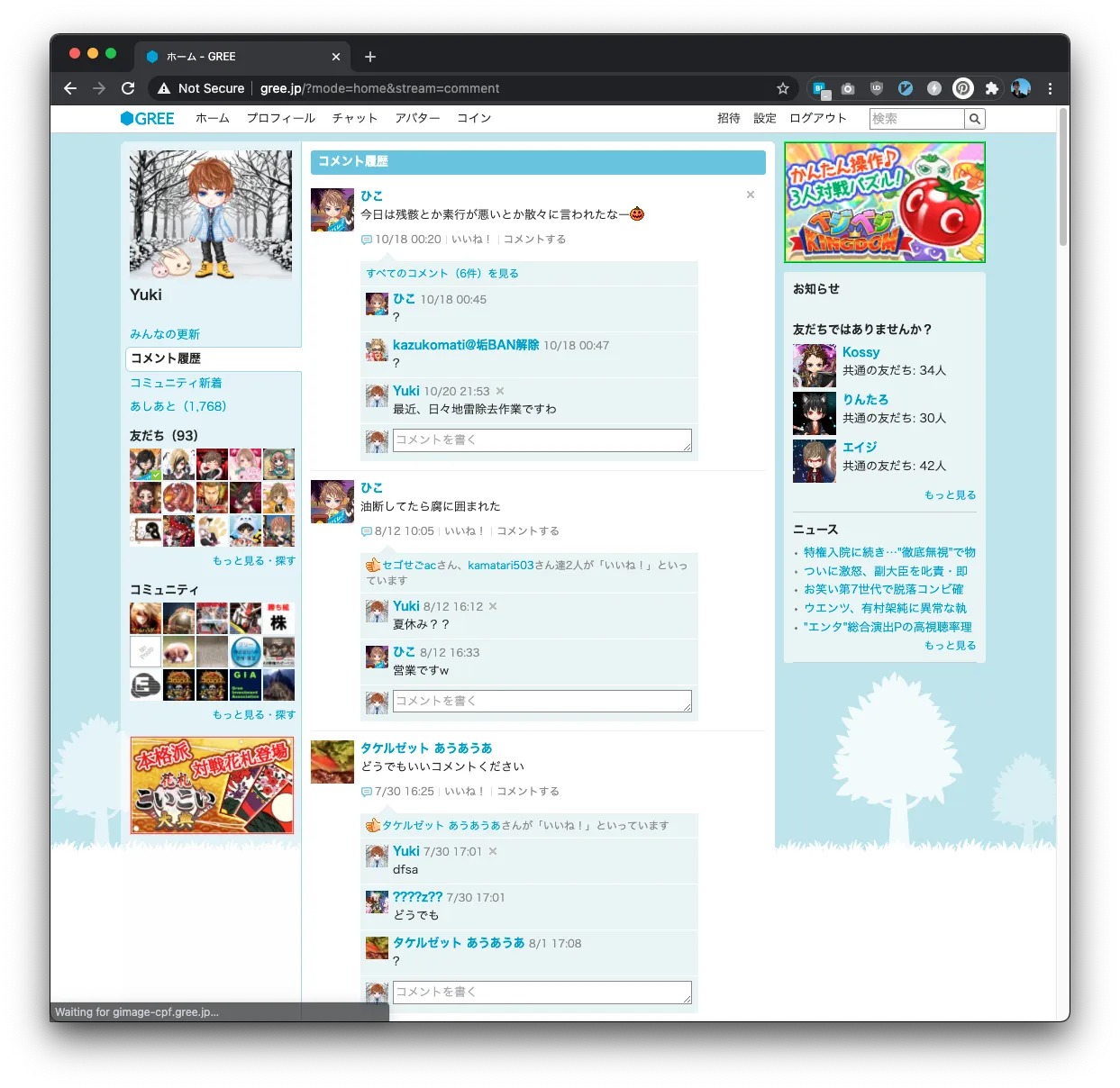Open the プロフィール menu item

[x=280, y=119]
